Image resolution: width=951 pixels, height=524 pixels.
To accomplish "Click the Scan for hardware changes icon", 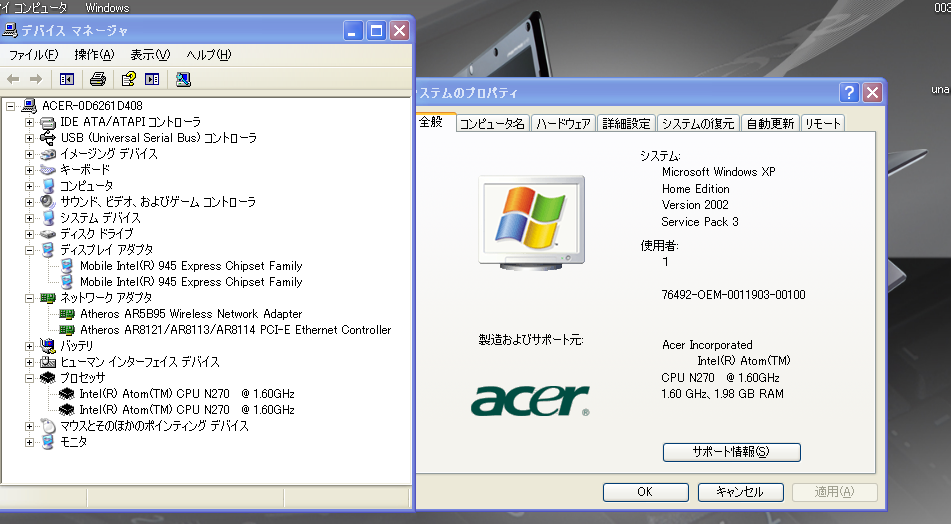I will pyautogui.click(x=183, y=79).
